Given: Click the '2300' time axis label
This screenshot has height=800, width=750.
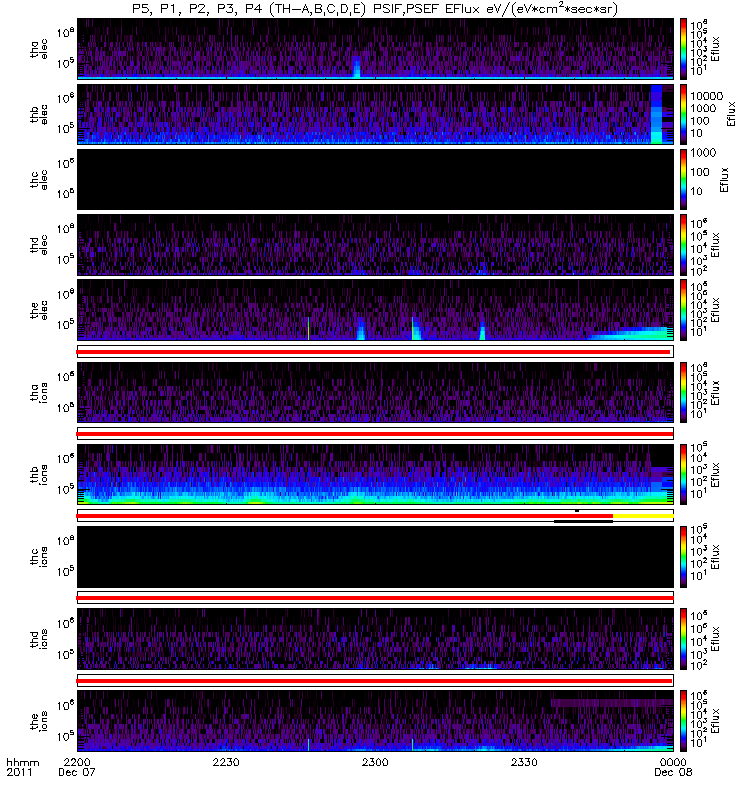Looking at the screenshot, I should (375, 762).
